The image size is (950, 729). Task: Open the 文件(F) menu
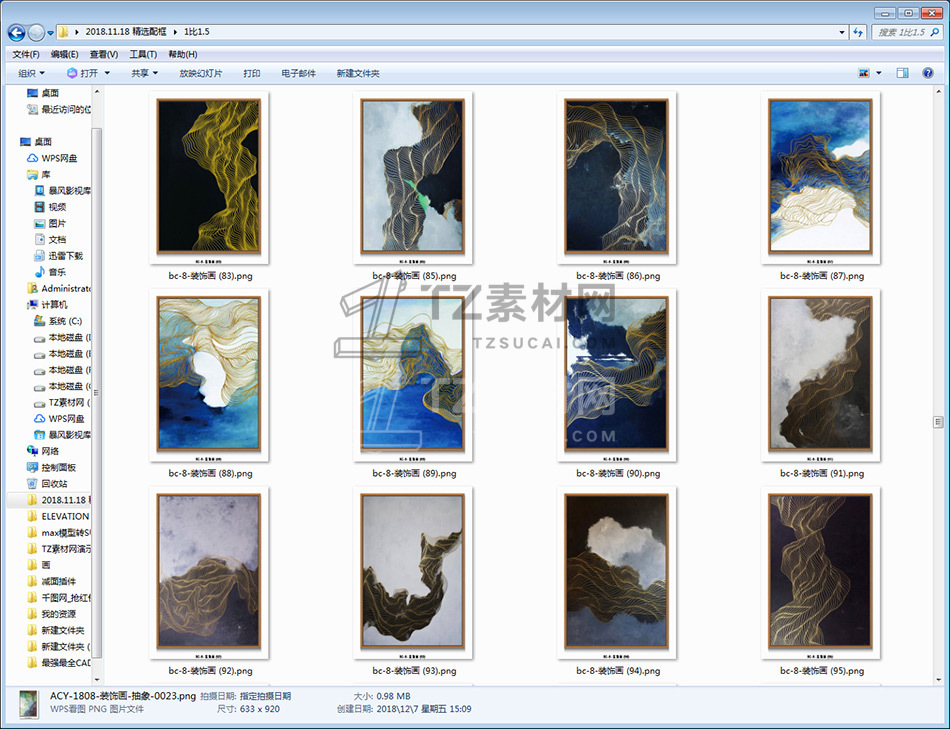pos(25,55)
